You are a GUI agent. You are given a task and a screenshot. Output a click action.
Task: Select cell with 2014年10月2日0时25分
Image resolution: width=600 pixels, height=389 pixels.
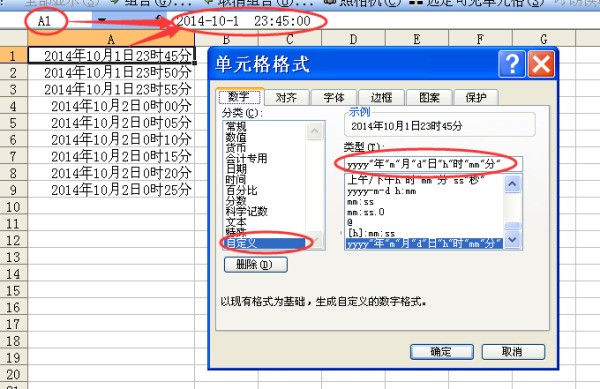click(111, 190)
